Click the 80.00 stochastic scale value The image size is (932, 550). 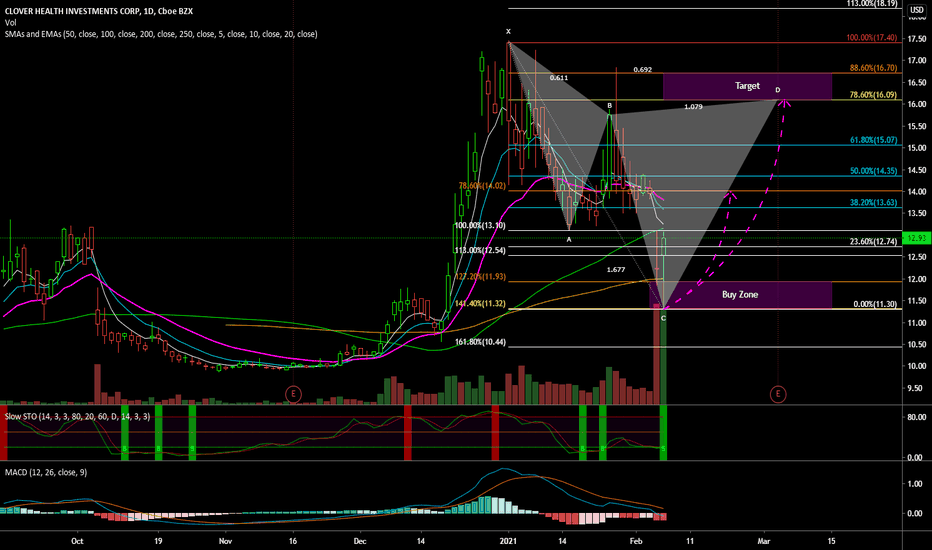point(916,417)
